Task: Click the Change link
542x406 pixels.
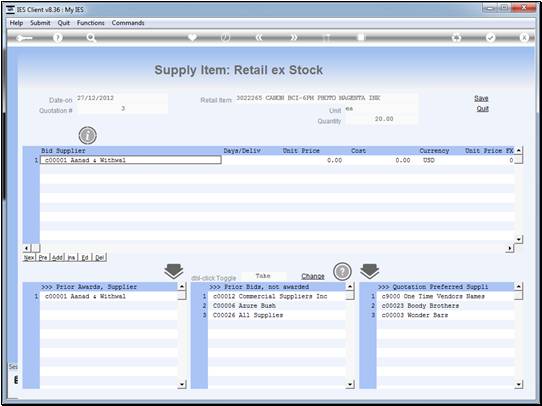Action: point(313,276)
